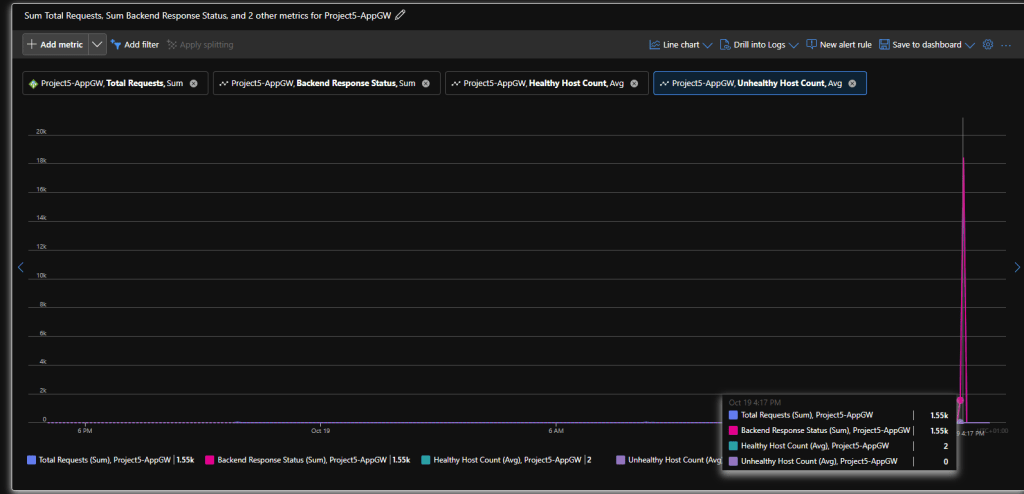Create a New alert rule

[x=839, y=45]
